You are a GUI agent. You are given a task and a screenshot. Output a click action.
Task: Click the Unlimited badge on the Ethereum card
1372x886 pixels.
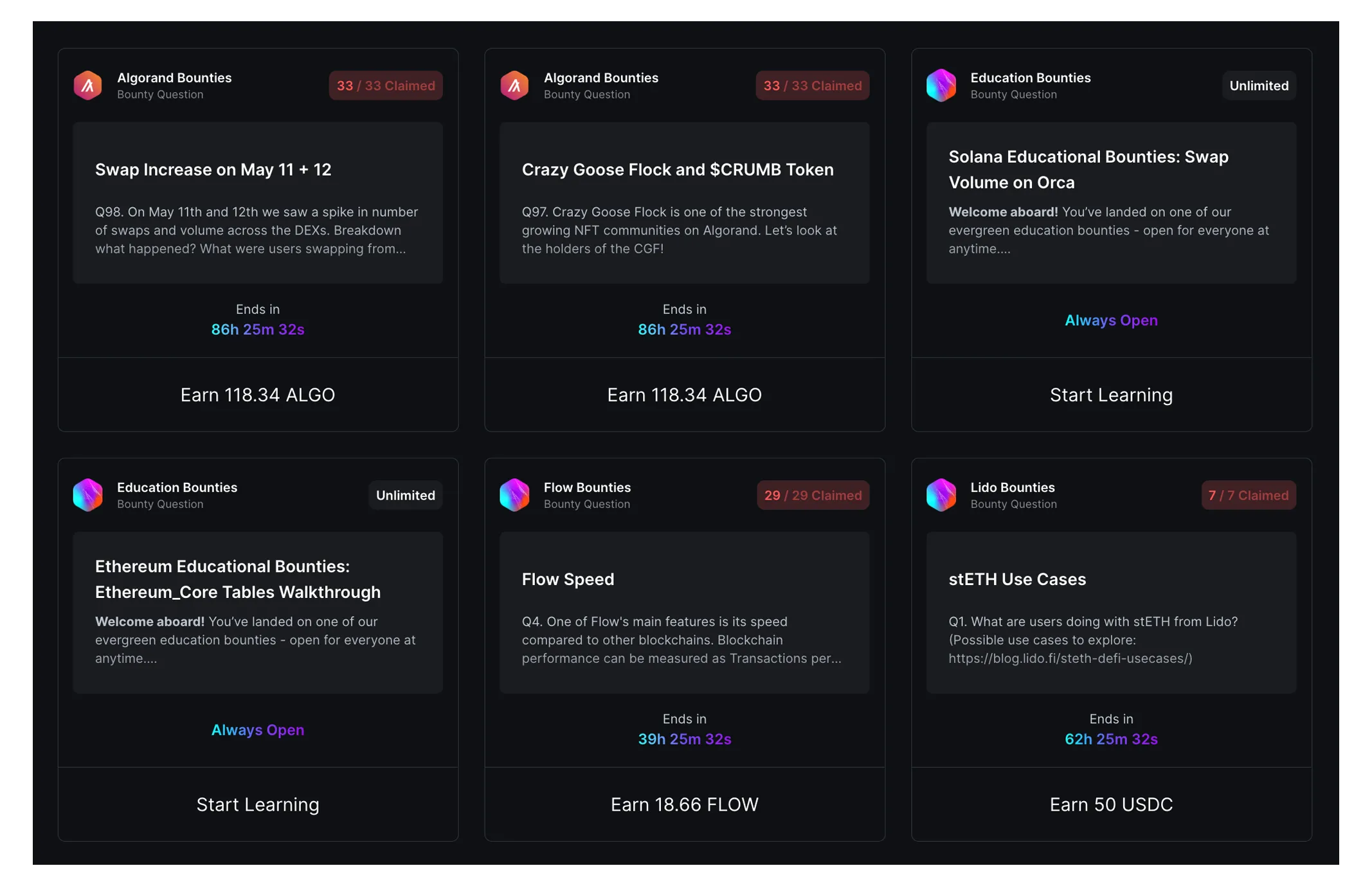click(406, 495)
